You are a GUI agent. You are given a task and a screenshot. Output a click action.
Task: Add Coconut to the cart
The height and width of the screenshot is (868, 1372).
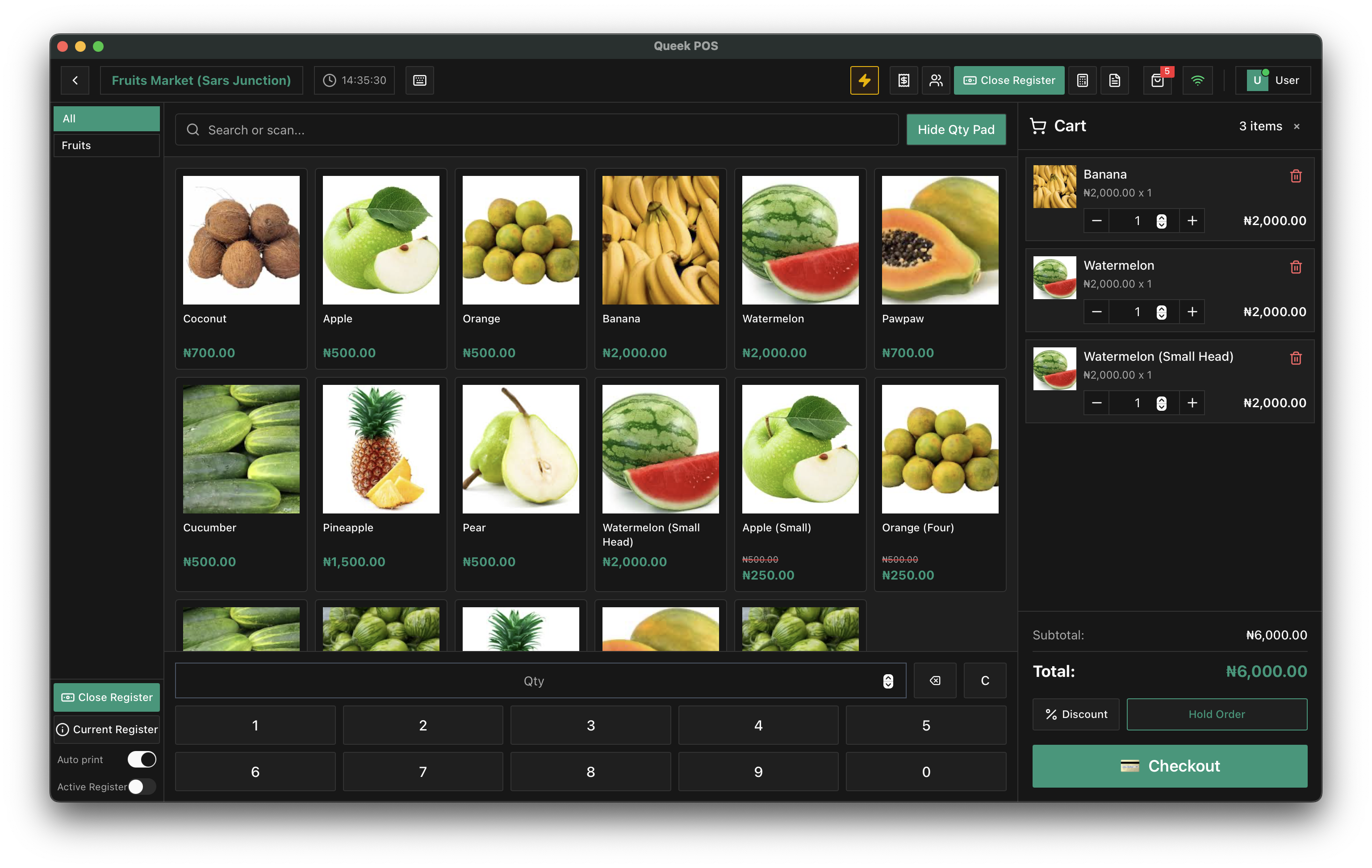[x=241, y=268]
